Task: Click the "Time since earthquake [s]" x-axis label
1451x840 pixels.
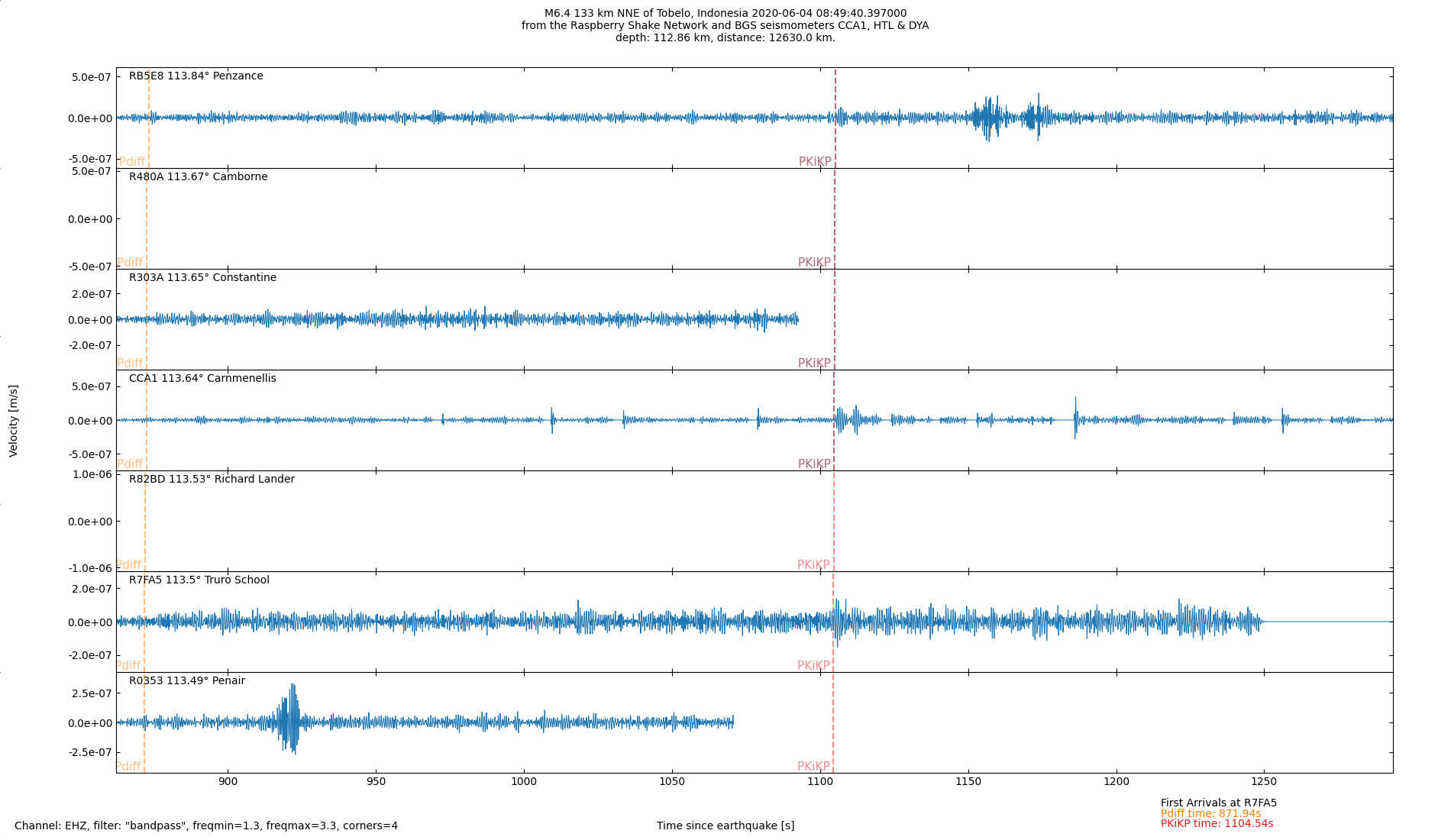Action: (x=725, y=825)
